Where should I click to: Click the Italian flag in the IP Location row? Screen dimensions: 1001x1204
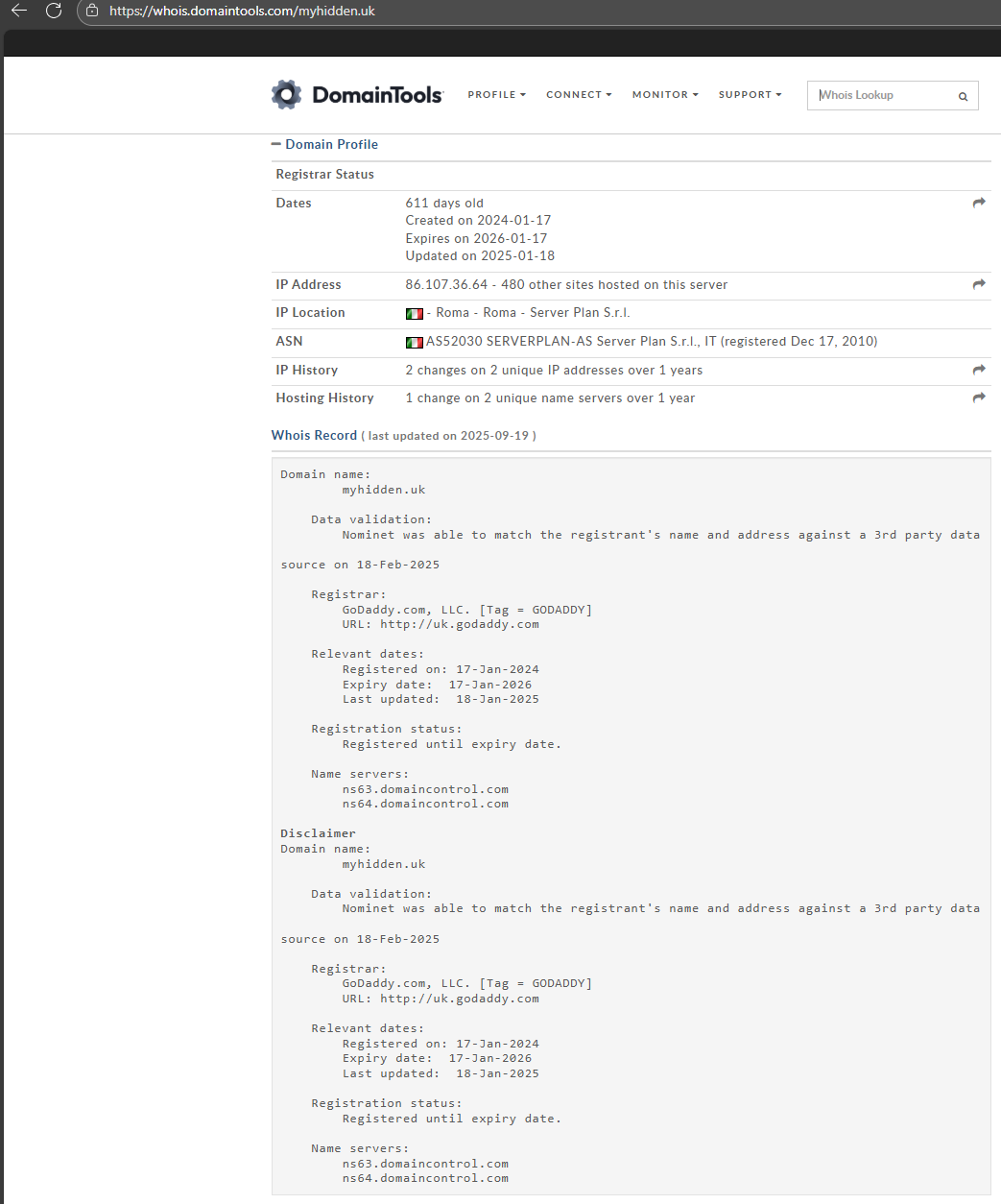click(415, 314)
